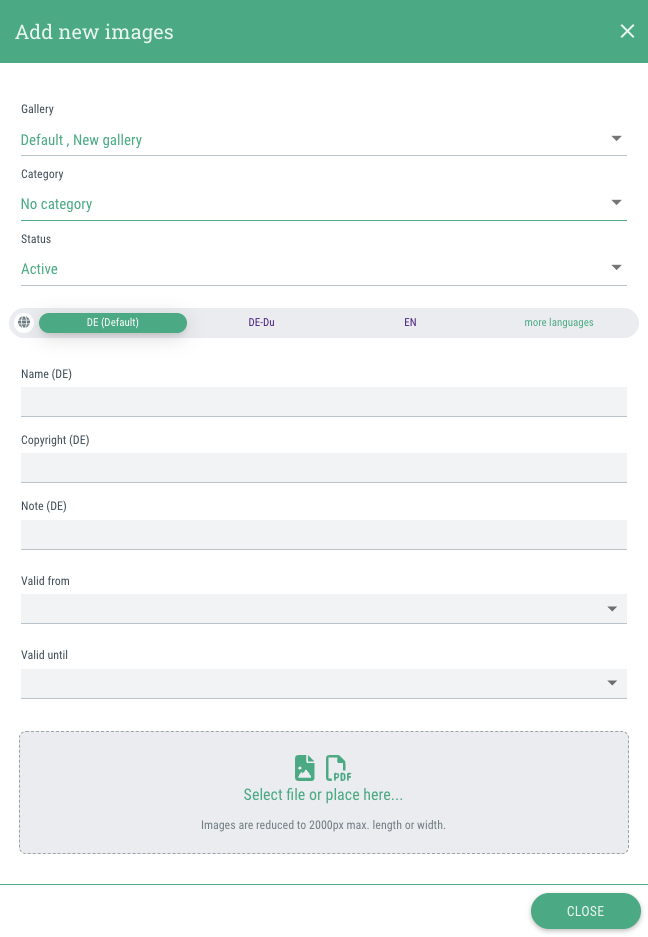The image size is (648, 937).
Task: Click Select file or place here text
Action: pyautogui.click(x=323, y=795)
